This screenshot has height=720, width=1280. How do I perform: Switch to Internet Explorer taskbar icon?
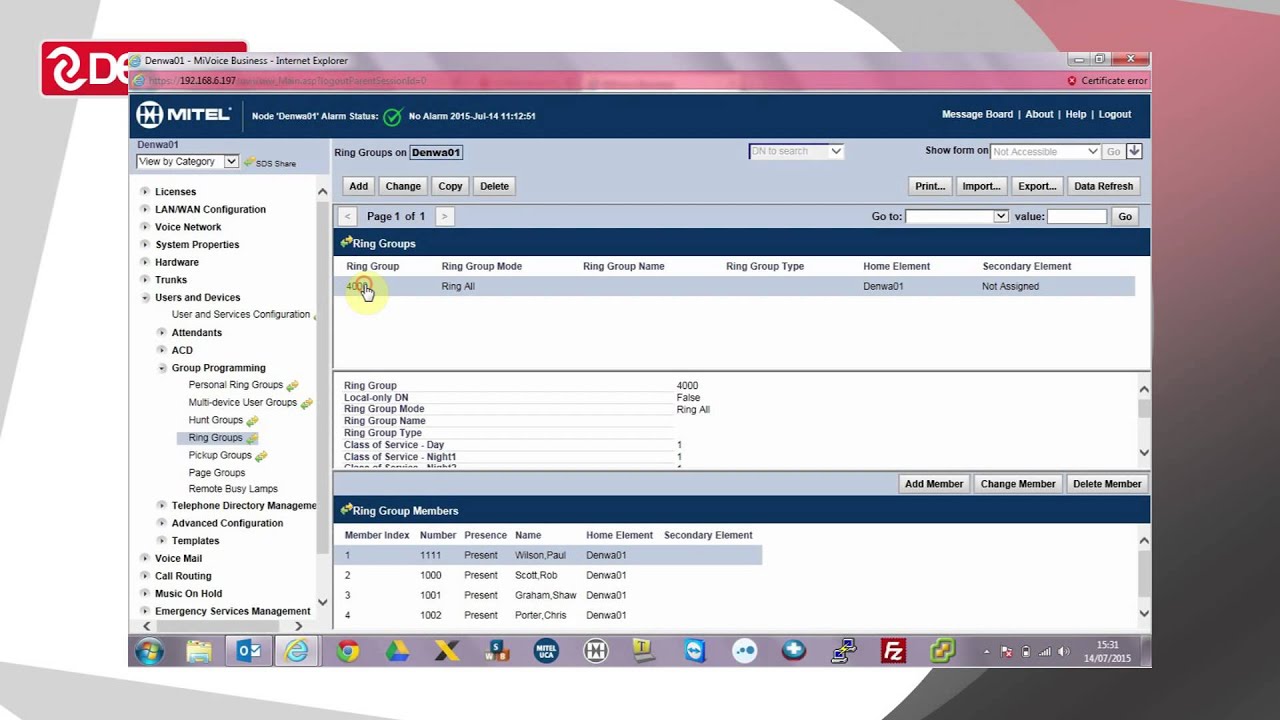297,652
